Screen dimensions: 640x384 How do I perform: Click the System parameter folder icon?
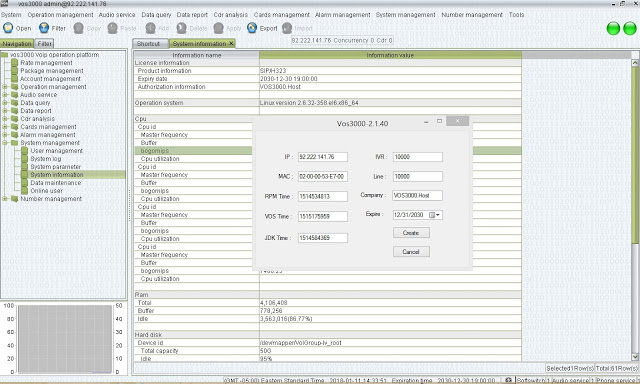(x=24, y=166)
